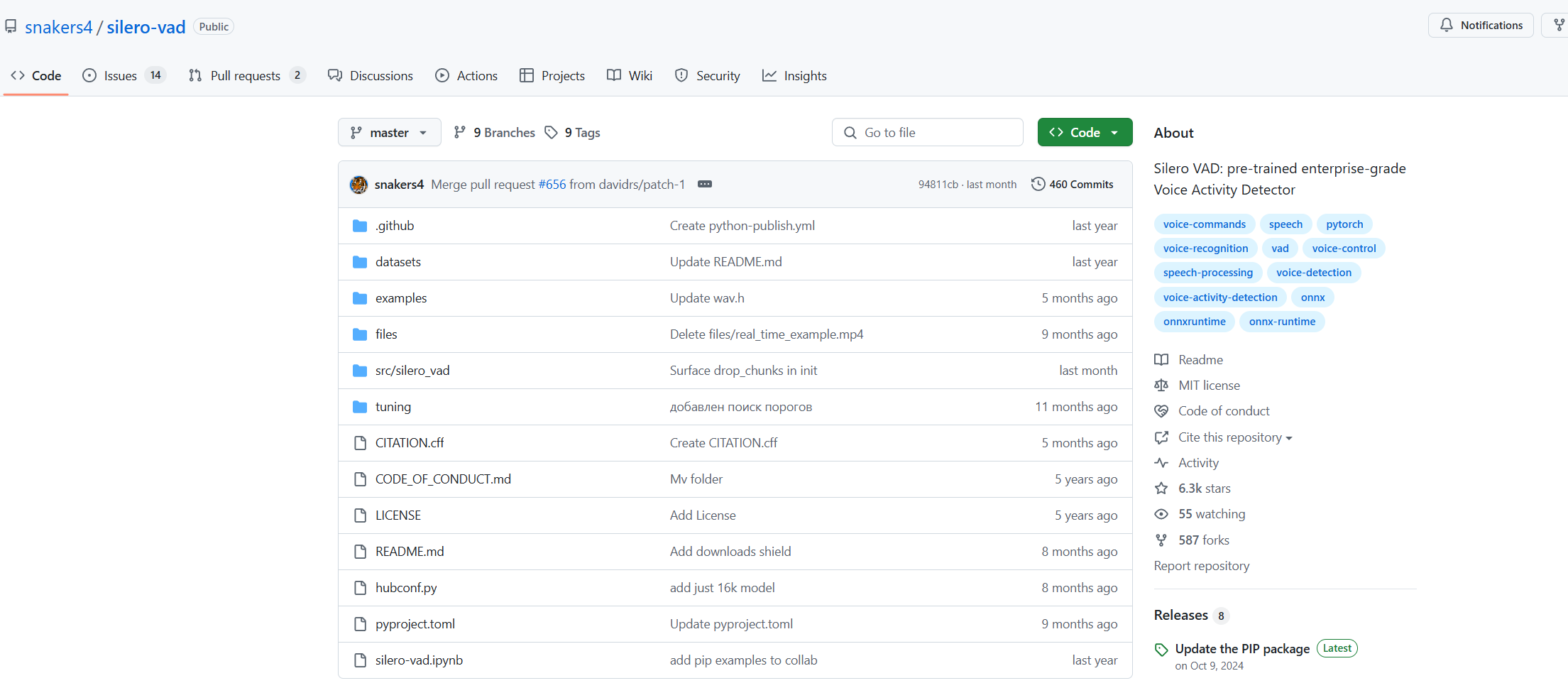This screenshot has height=688, width=1568.
Task: Select the onnx topic tag
Action: [x=1312, y=297]
